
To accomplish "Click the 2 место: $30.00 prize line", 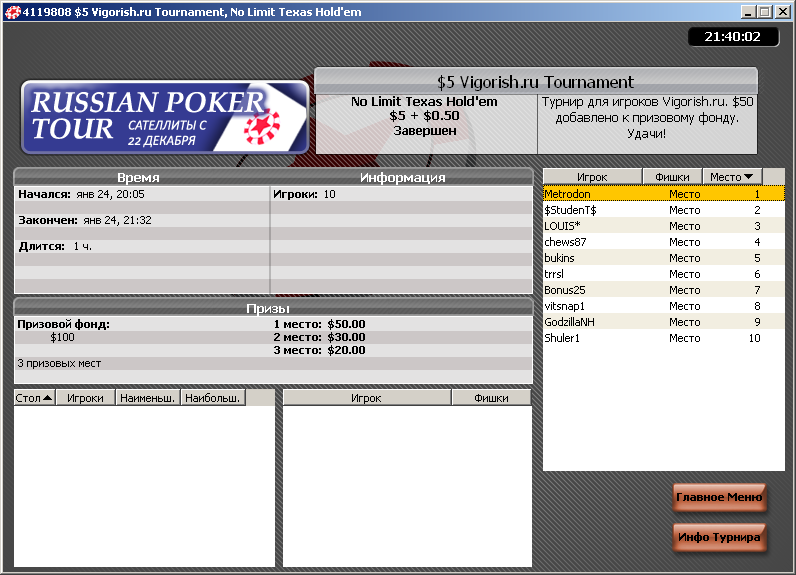I will [319, 337].
